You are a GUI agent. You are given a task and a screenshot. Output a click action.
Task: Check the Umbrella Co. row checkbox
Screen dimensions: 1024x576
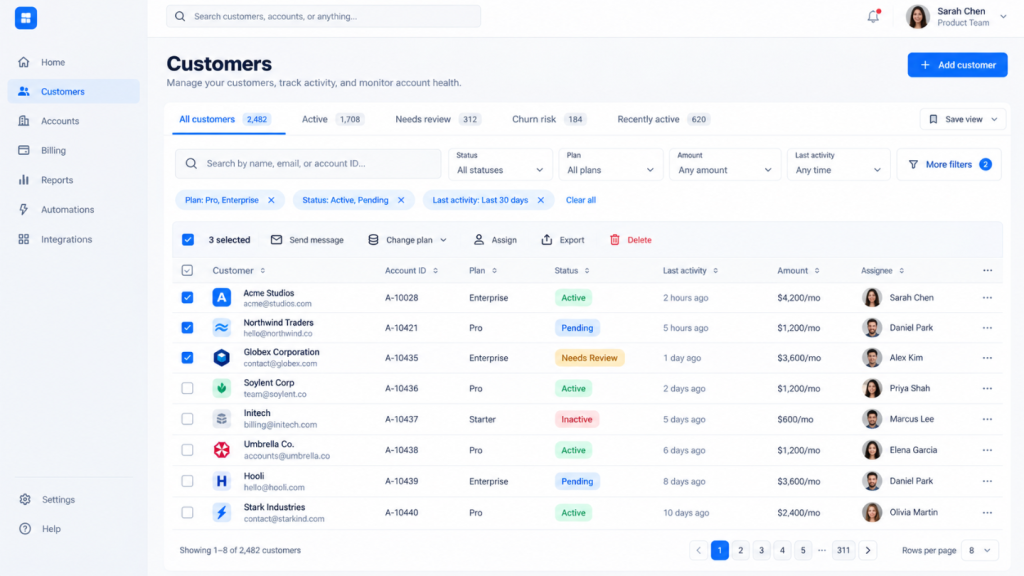click(187, 449)
